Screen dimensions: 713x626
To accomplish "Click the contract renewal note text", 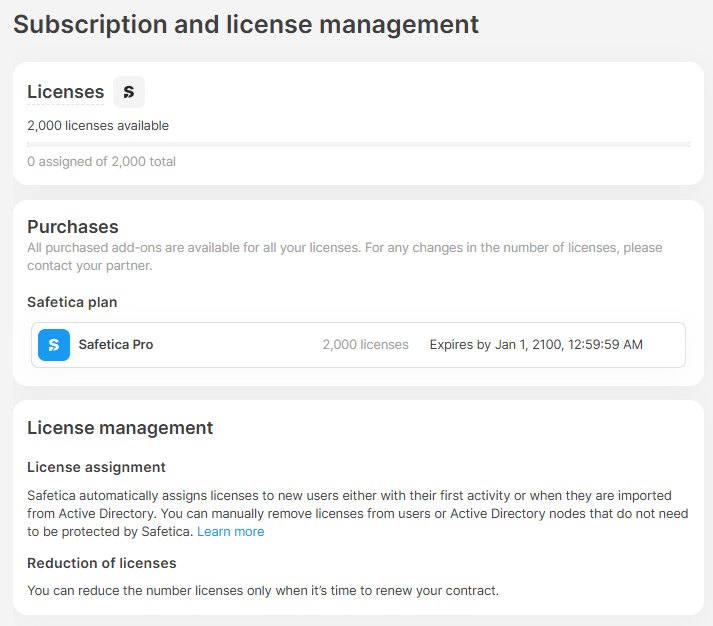I will [262, 591].
